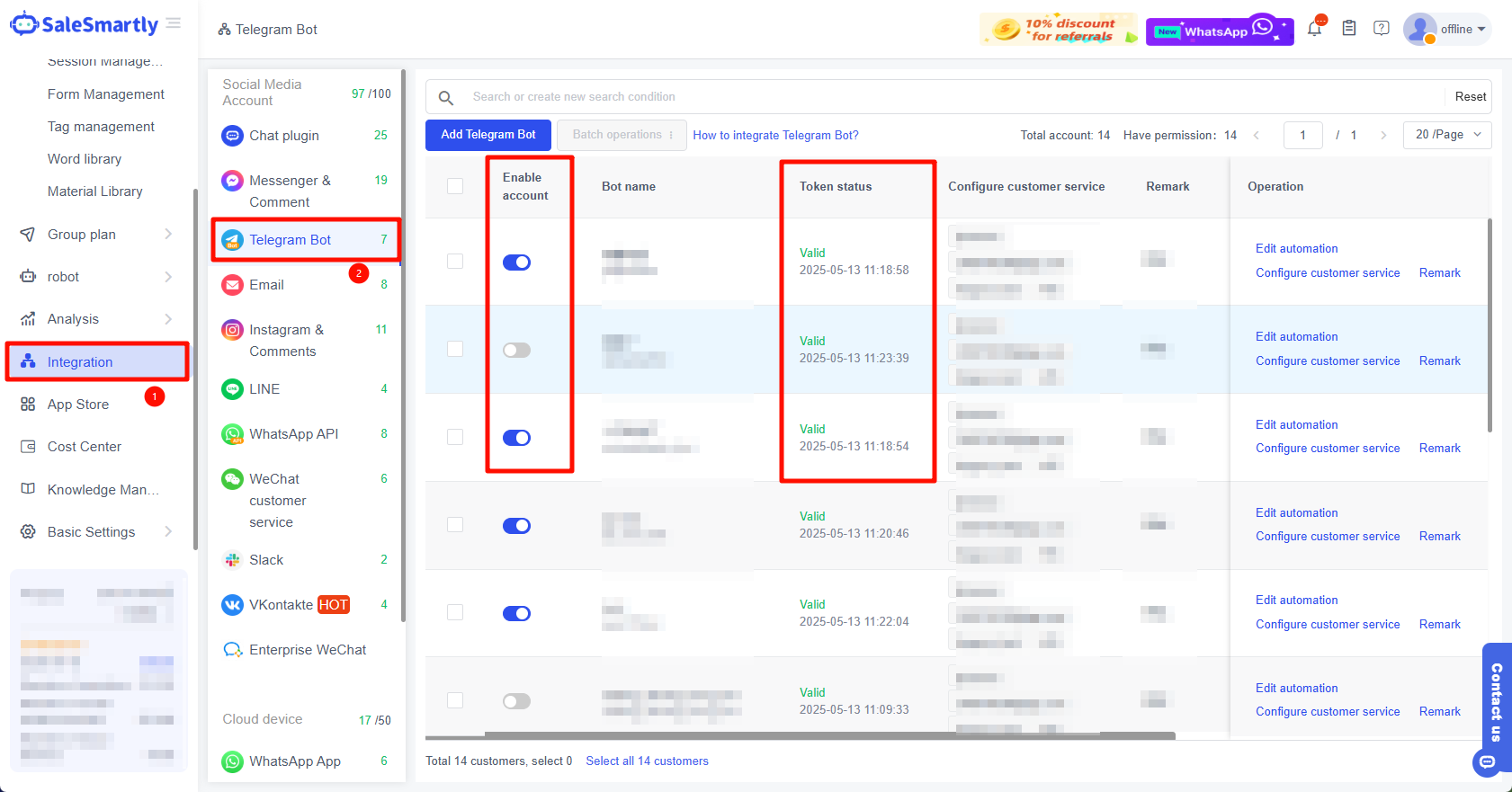Select WhatsApp API in channel list
This screenshot has height=792, width=1512.
tap(293, 434)
